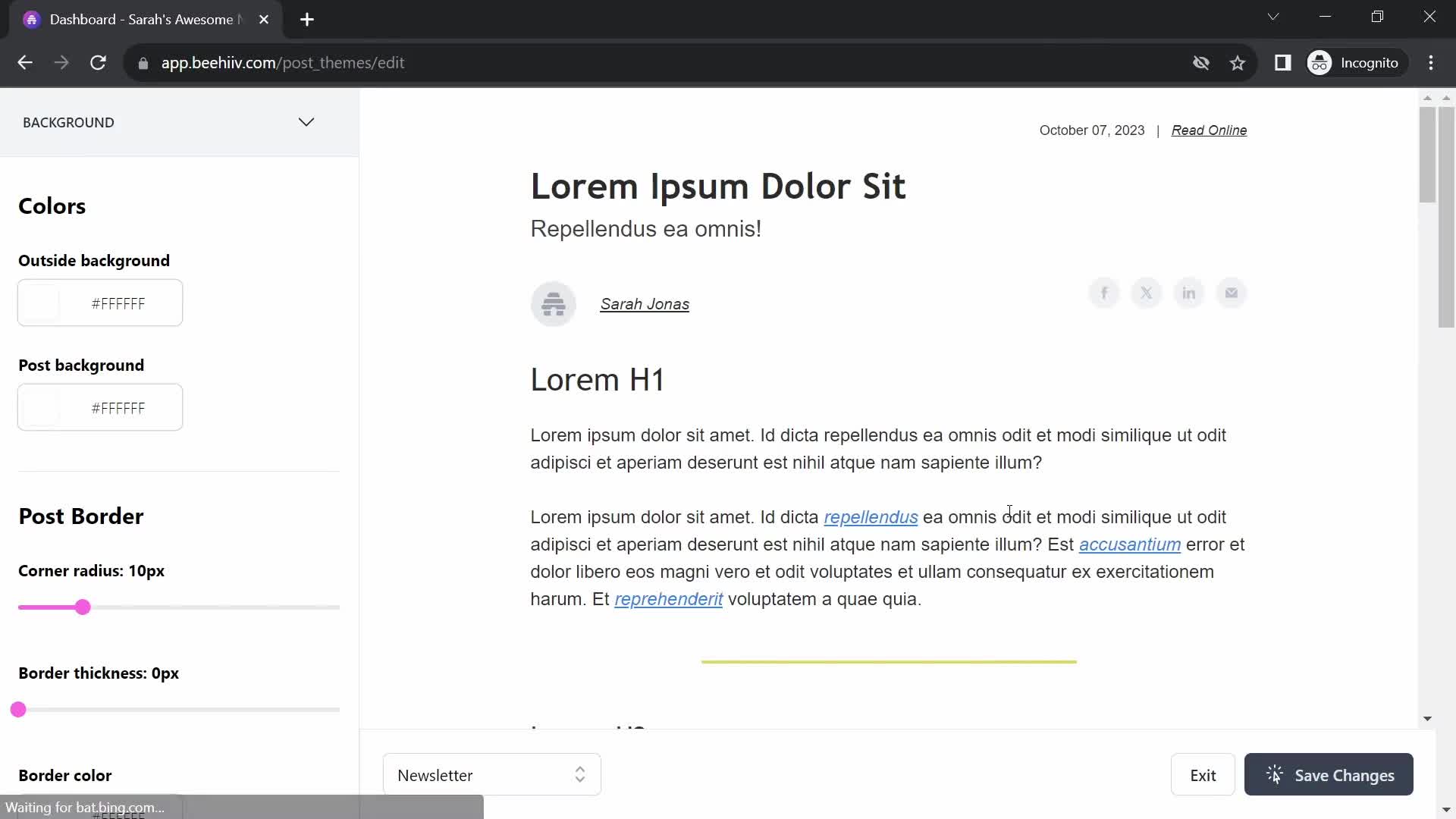Open the tab search chevron
This screenshot has height=819, width=1456.
[x=1273, y=17]
